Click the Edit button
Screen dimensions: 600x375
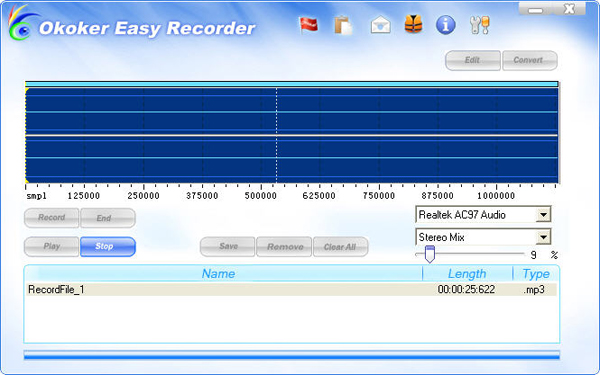point(473,60)
